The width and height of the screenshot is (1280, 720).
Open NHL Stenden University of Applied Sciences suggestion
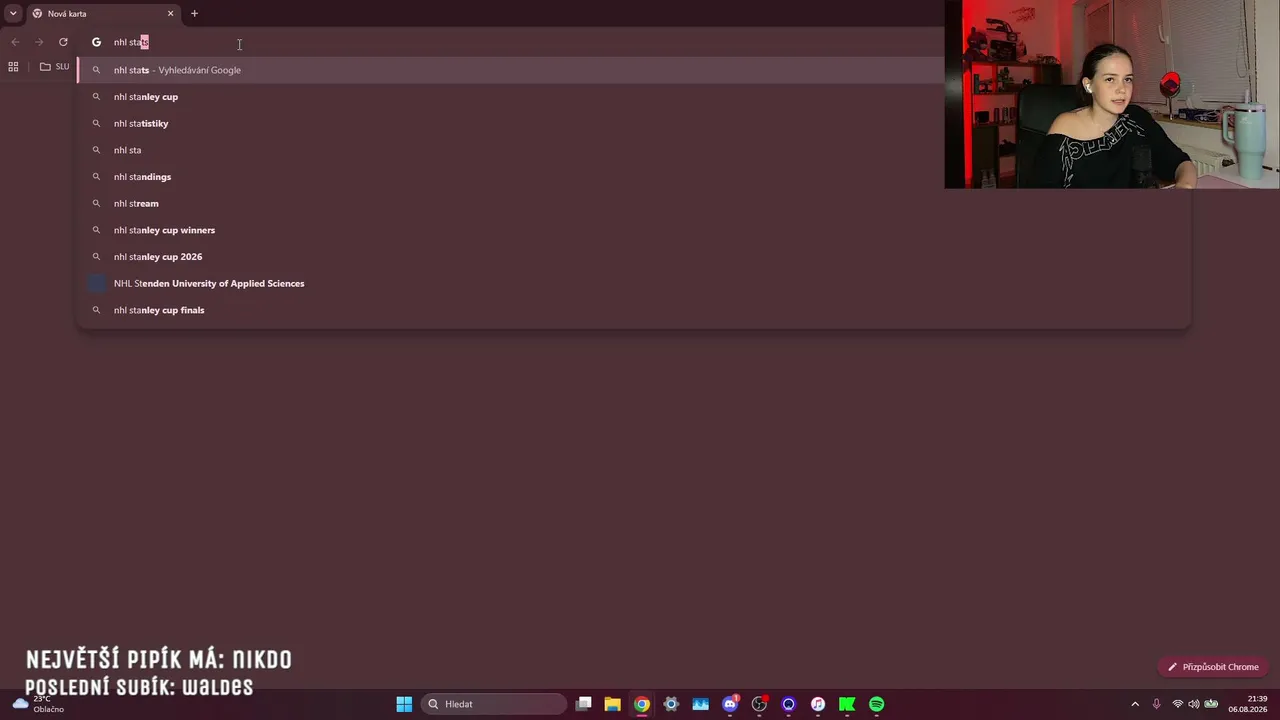click(634, 283)
